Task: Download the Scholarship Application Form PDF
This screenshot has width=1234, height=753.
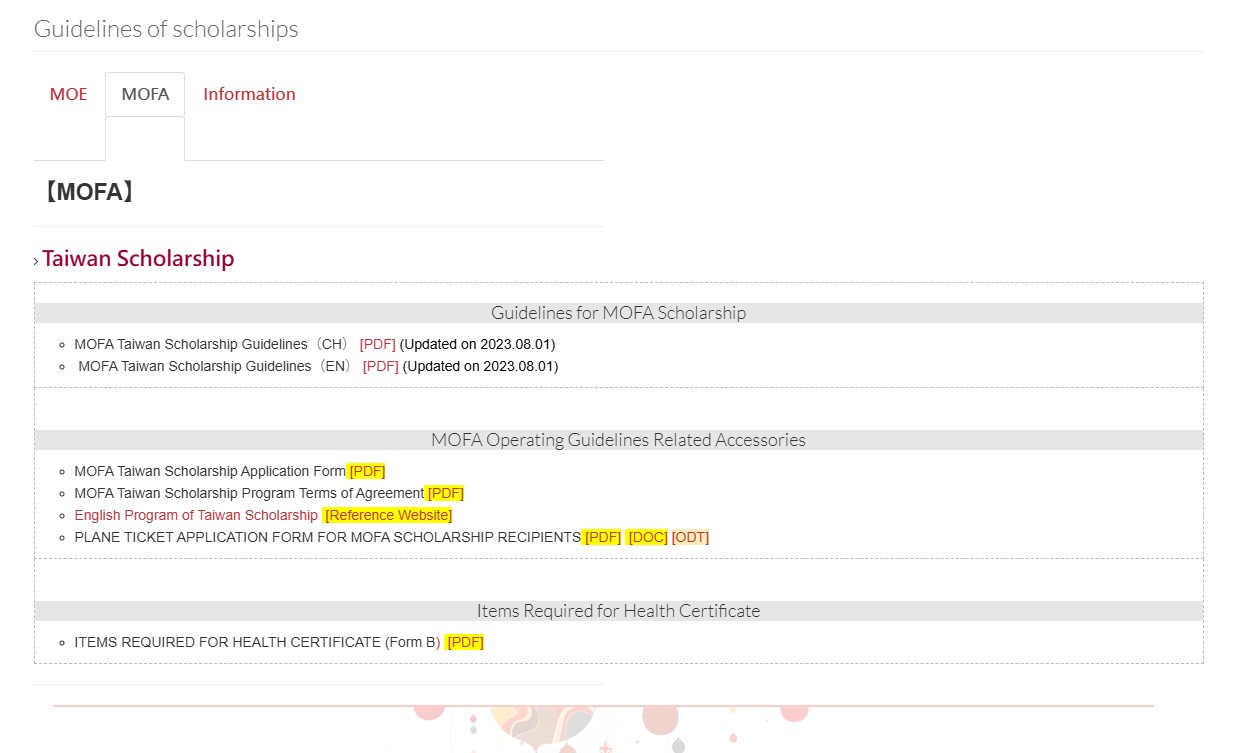Action: point(367,471)
